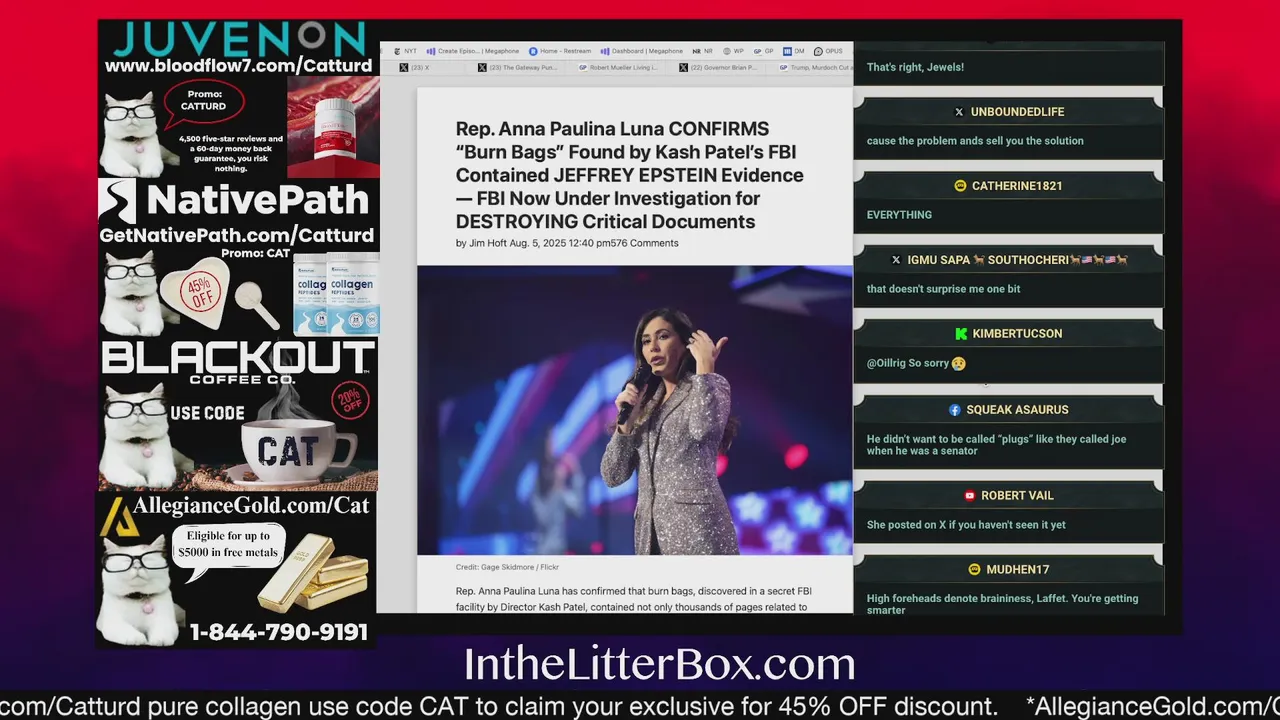This screenshot has height=720, width=1280.
Task: Open the Dashboard Megaphone bookmark
Action: pos(642,51)
